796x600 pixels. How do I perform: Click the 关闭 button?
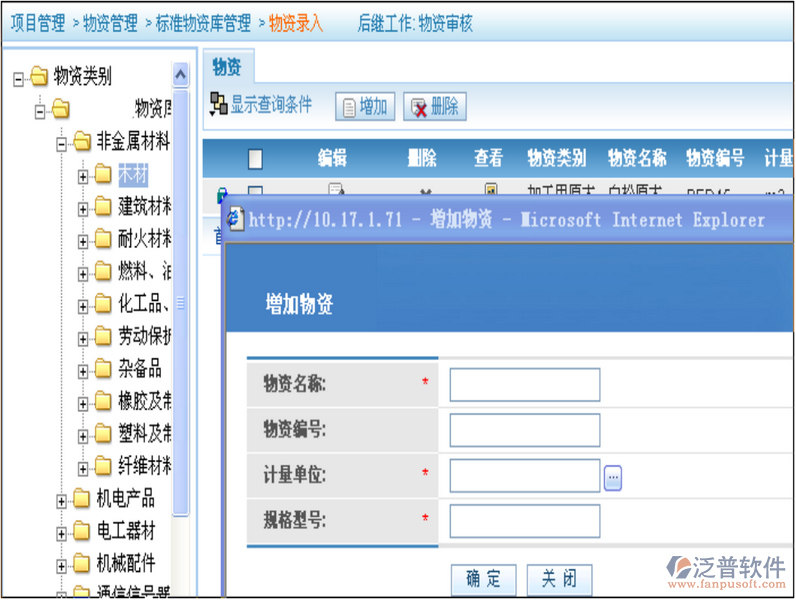pos(559,578)
